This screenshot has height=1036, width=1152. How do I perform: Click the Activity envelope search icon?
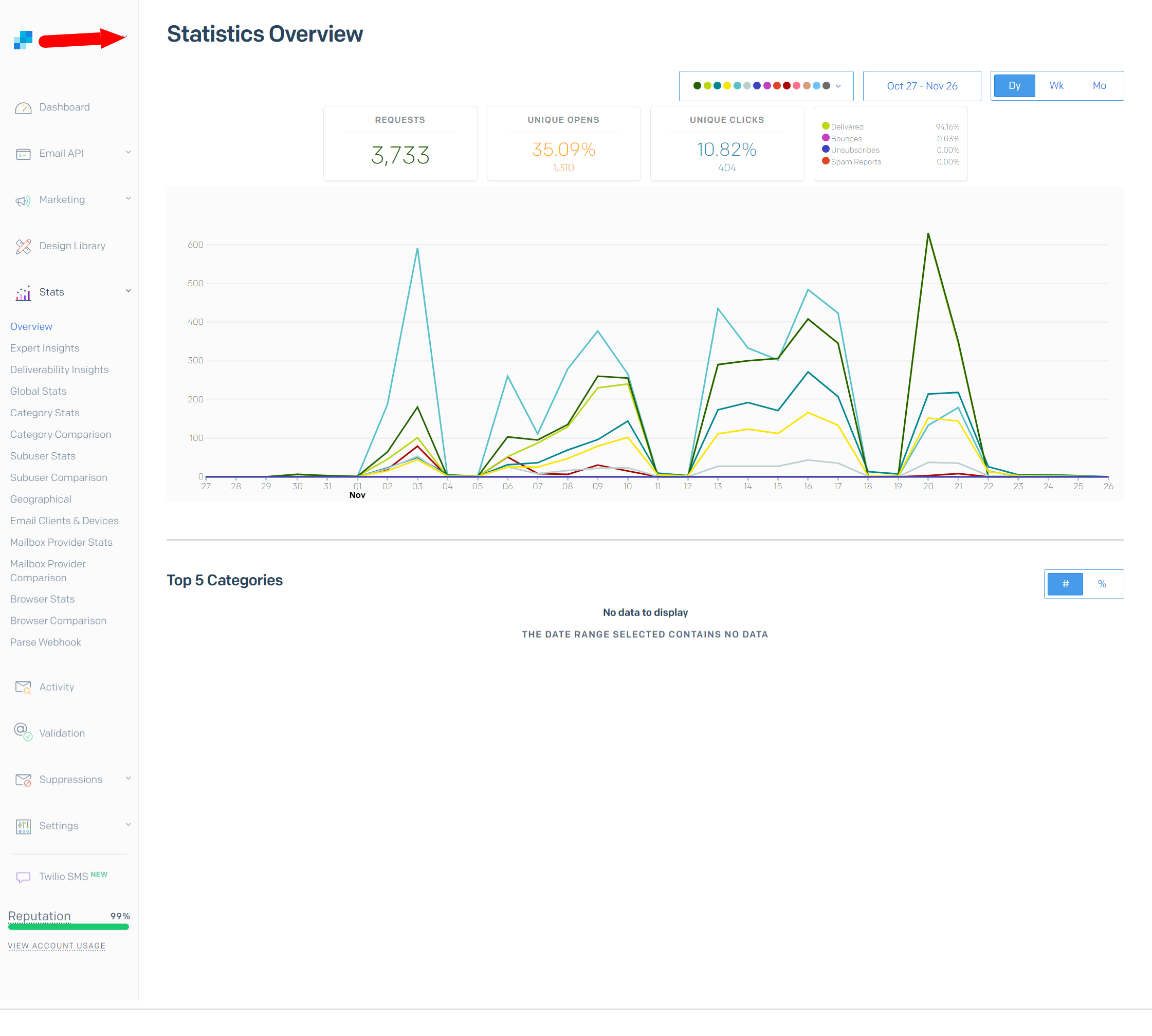pos(23,687)
